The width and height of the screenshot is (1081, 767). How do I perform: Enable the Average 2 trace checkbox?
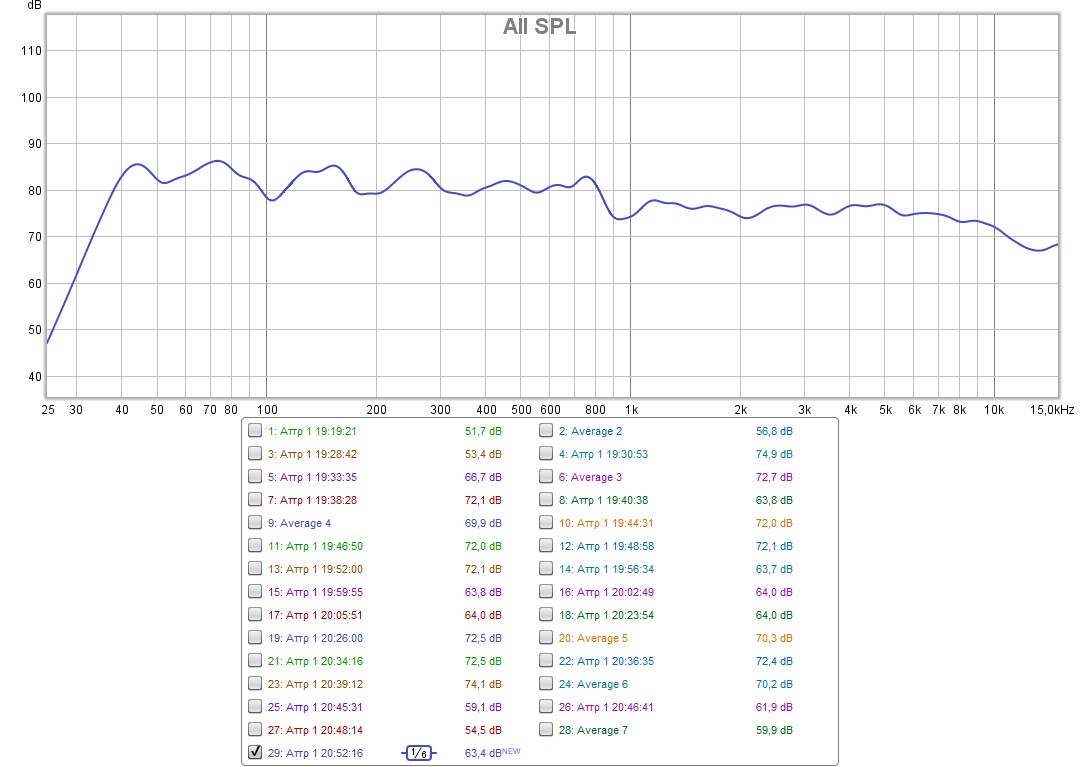tap(546, 431)
